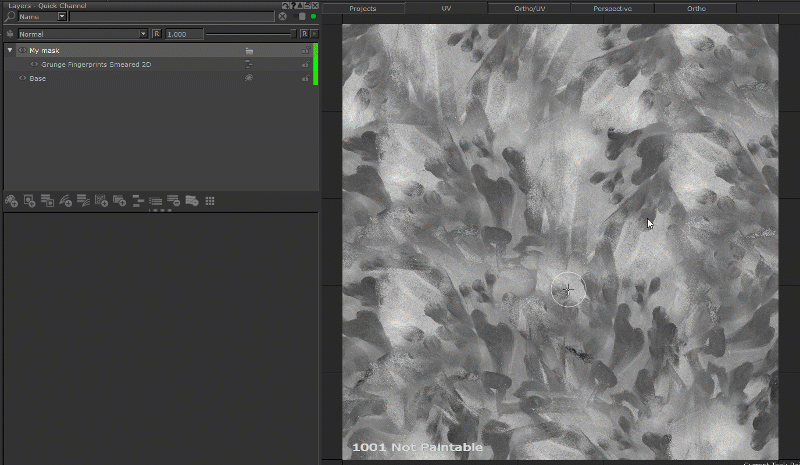Reset blend mode with R button
The height and width of the screenshot is (465, 800).
tap(157, 34)
